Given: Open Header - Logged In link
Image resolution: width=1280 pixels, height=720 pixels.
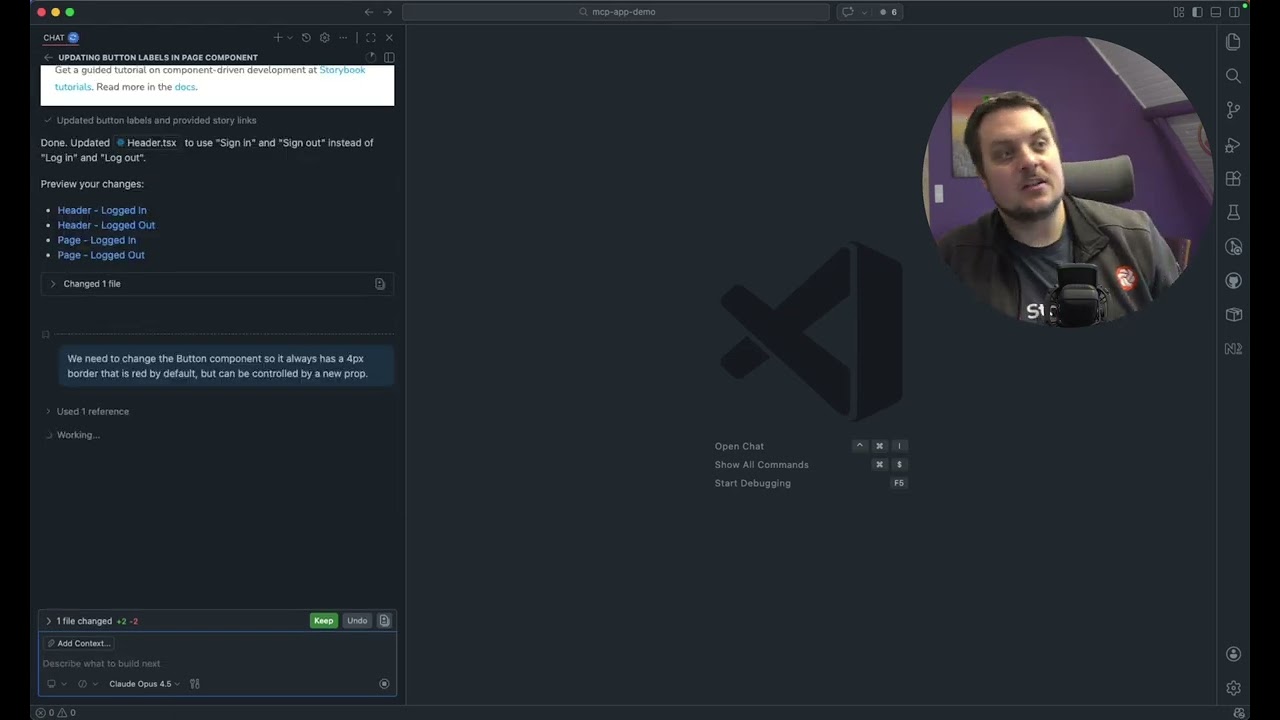Looking at the screenshot, I should 102,210.
